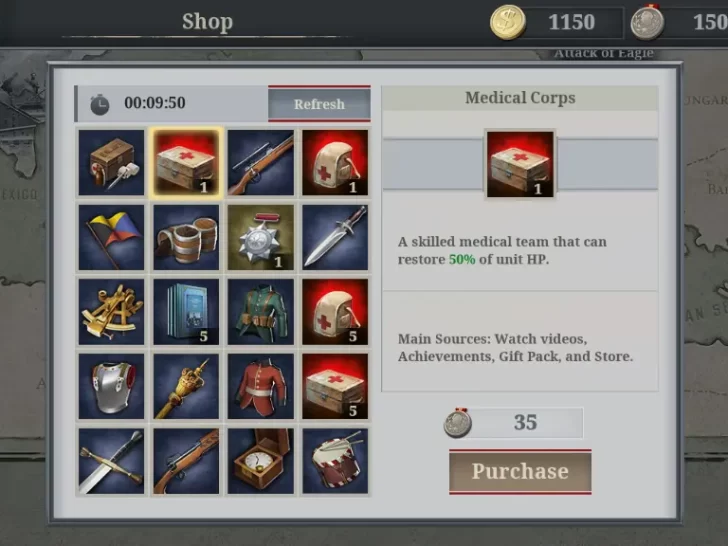Screen dimensions: 728x546
Task: Select the silver breastplate armor
Action: pyautogui.click(x=111, y=386)
